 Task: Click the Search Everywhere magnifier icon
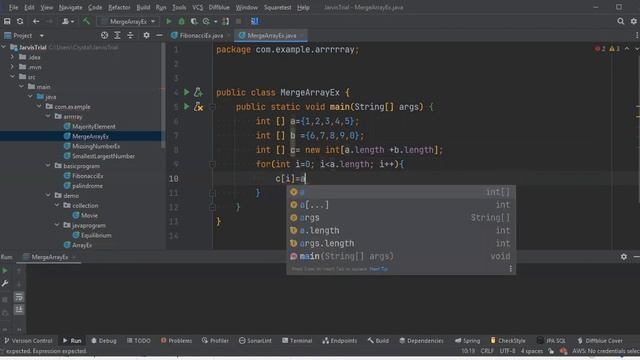click(x=620, y=21)
